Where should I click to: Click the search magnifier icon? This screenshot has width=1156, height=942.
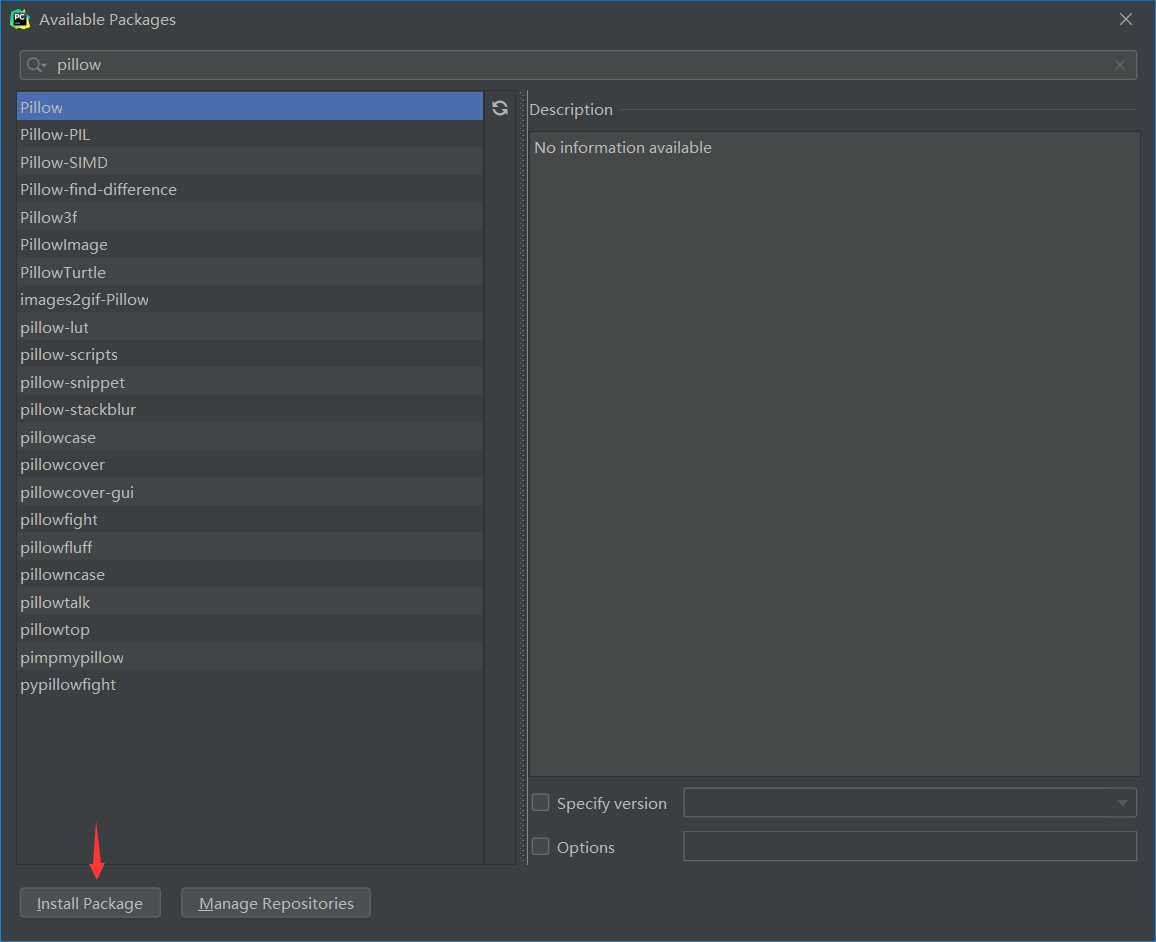(x=36, y=65)
